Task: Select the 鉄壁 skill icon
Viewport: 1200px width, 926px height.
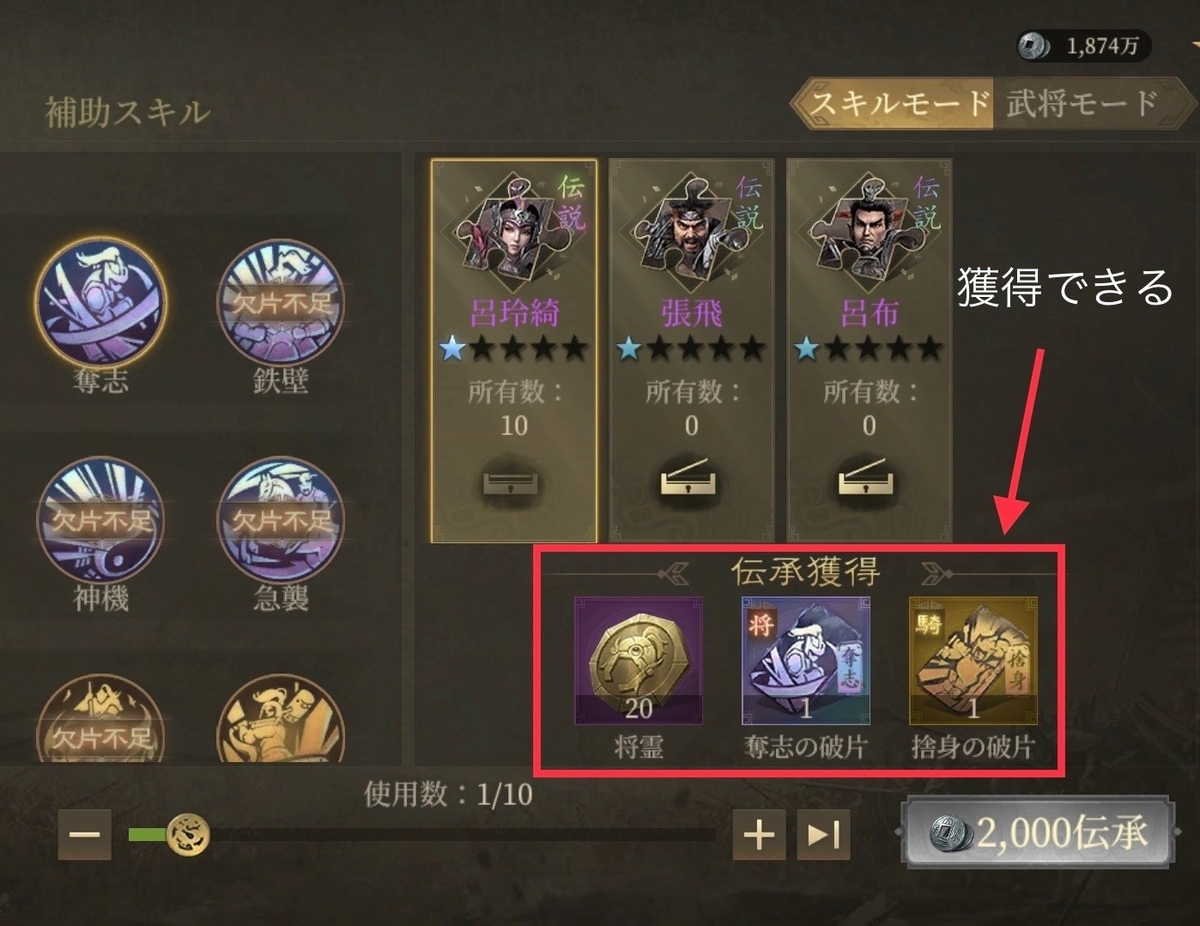Action: pyautogui.click(x=280, y=302)
